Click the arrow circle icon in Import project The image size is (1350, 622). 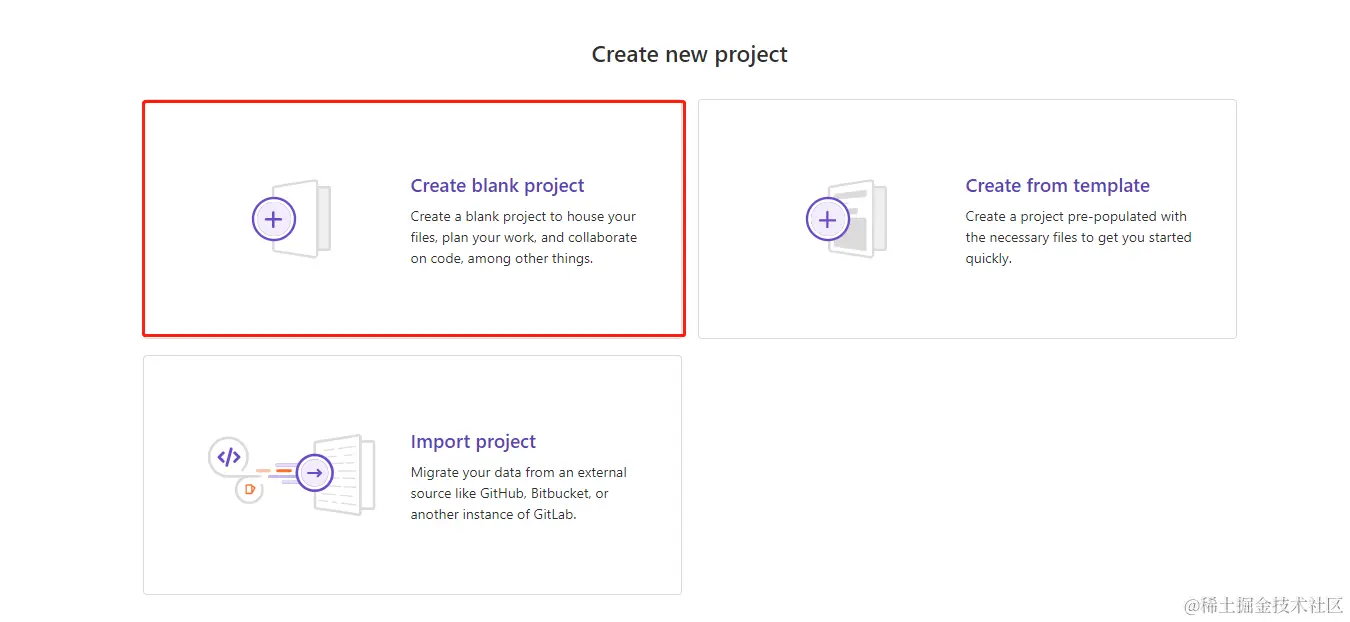pos(314,473)
